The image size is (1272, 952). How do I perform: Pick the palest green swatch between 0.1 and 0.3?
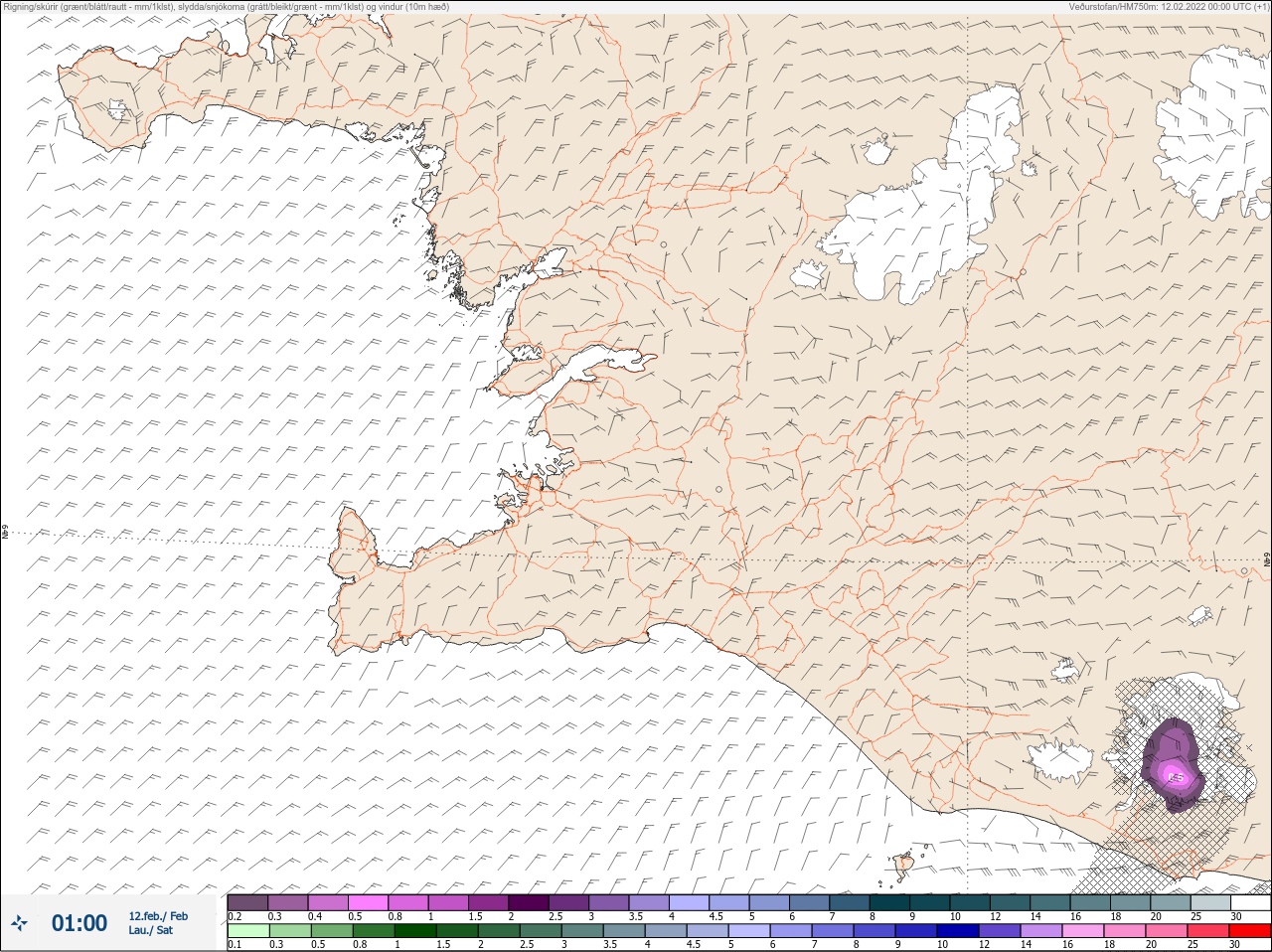[247, 931]
